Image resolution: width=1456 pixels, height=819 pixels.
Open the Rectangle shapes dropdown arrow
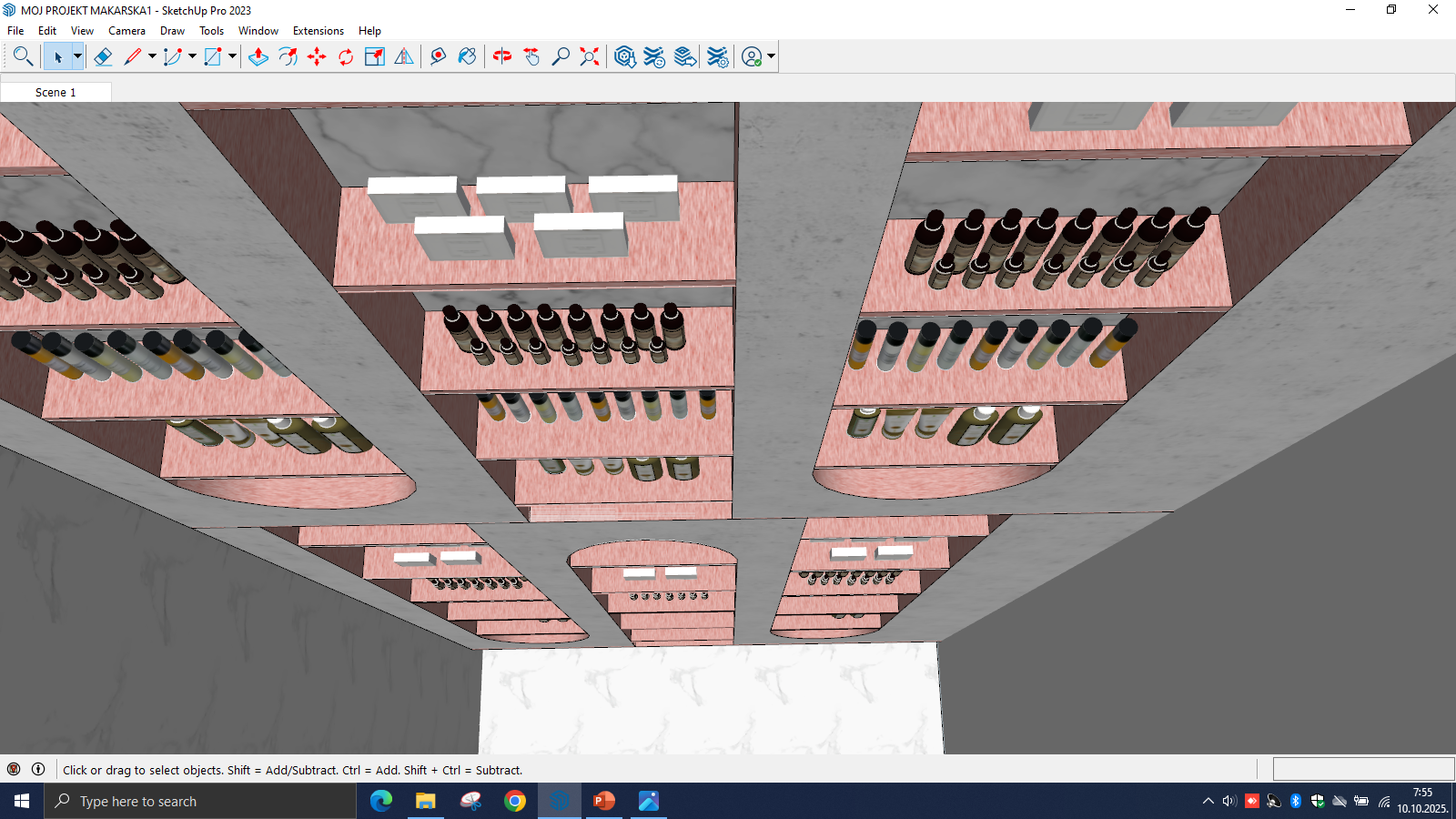[232, 56]
